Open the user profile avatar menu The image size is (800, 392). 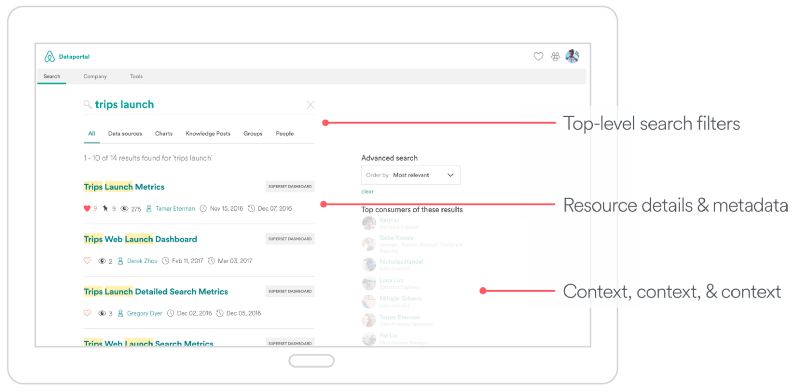point(572,56)
